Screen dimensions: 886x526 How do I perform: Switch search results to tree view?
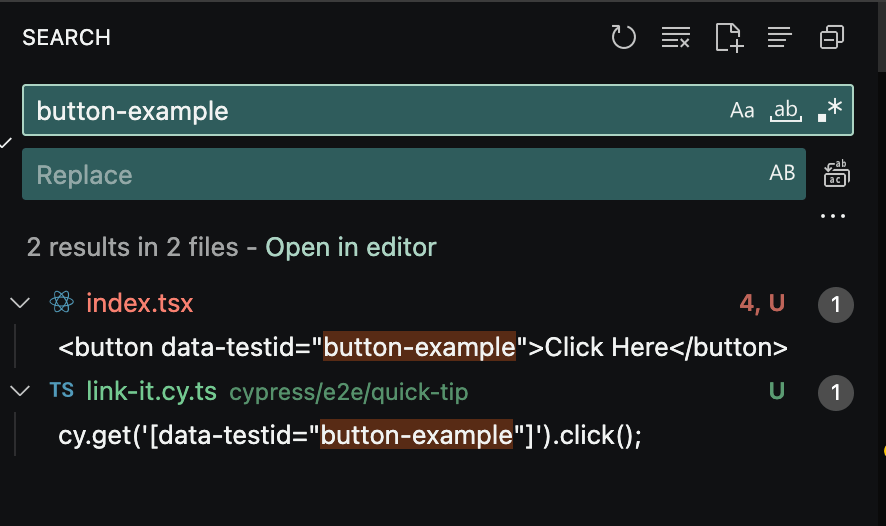(x=780, y=38)
